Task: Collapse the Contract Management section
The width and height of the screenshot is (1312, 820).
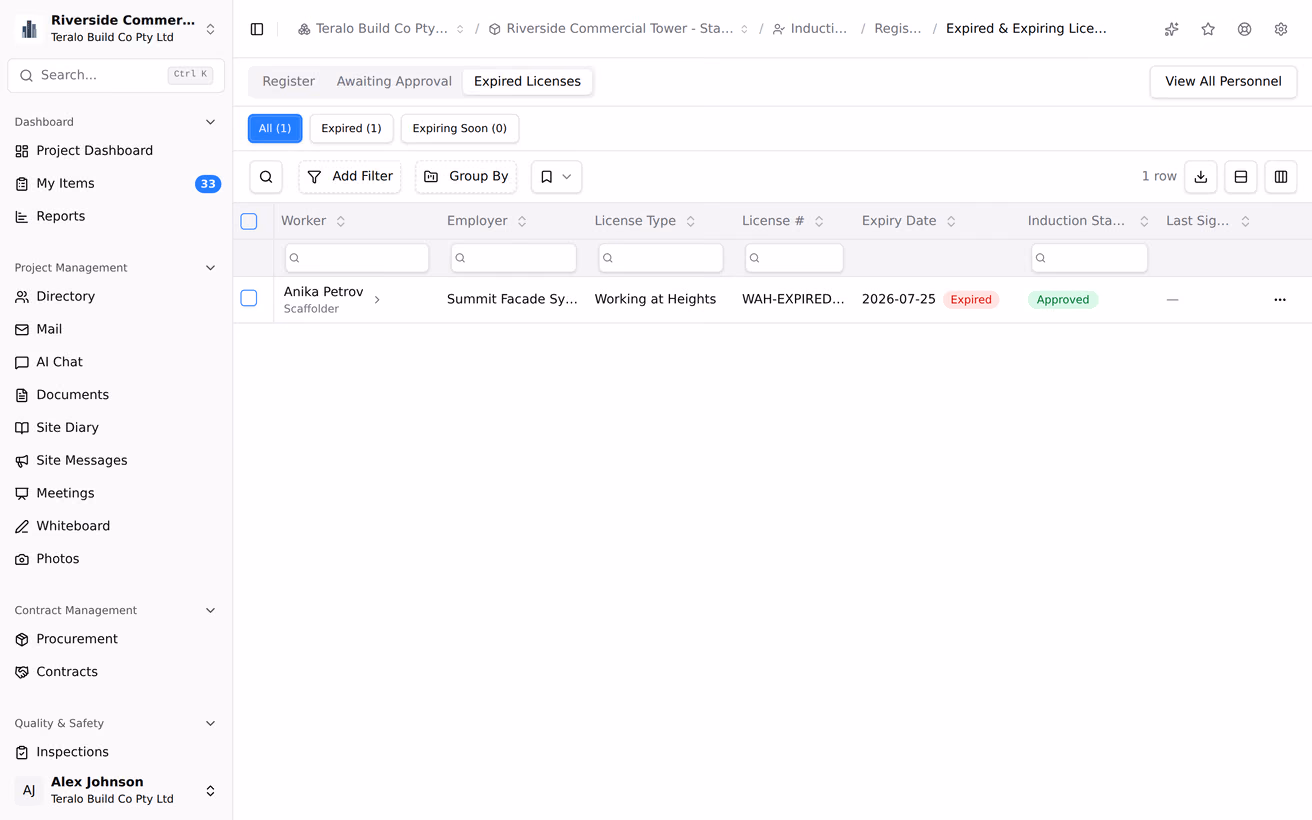Action: click(x=210, y=611)
